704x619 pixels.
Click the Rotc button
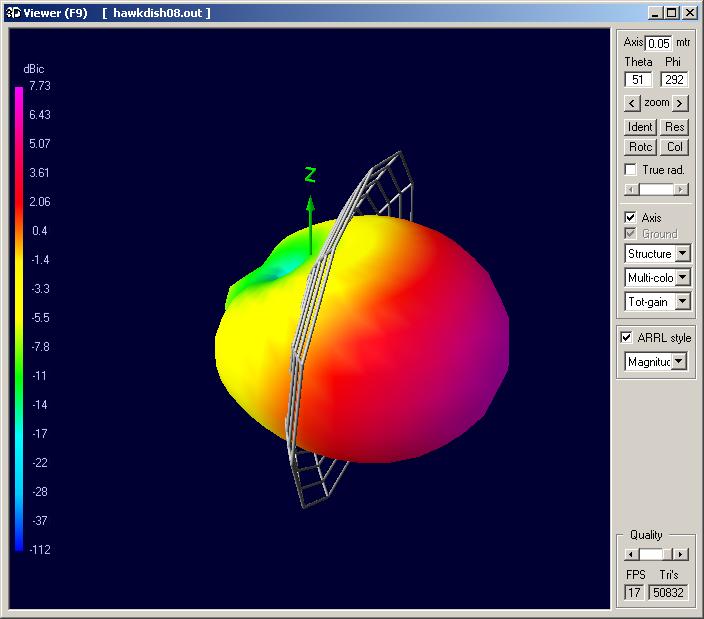(x=640, y=147)
